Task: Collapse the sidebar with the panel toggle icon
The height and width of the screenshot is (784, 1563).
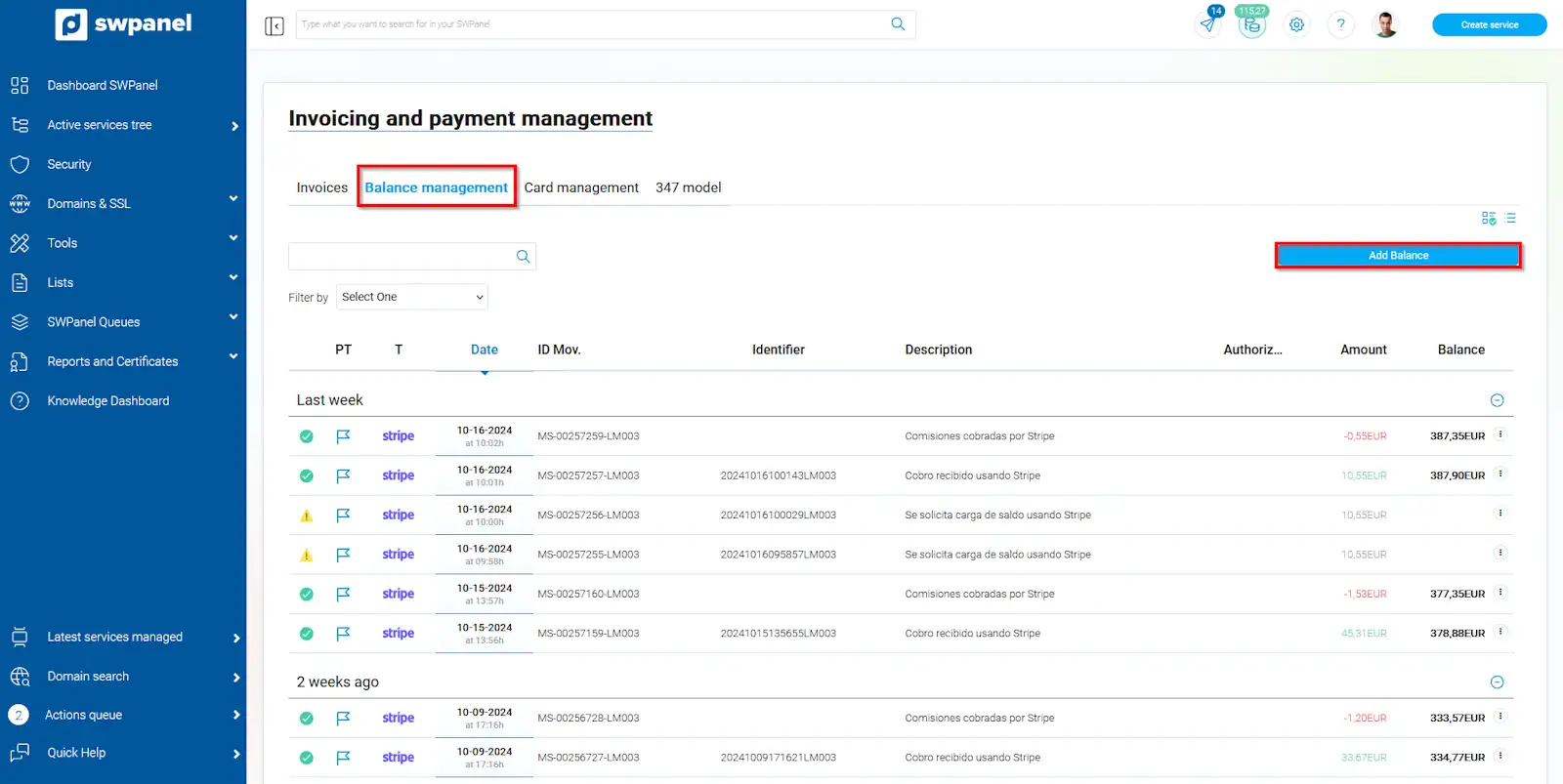Action: click(275, 25)
